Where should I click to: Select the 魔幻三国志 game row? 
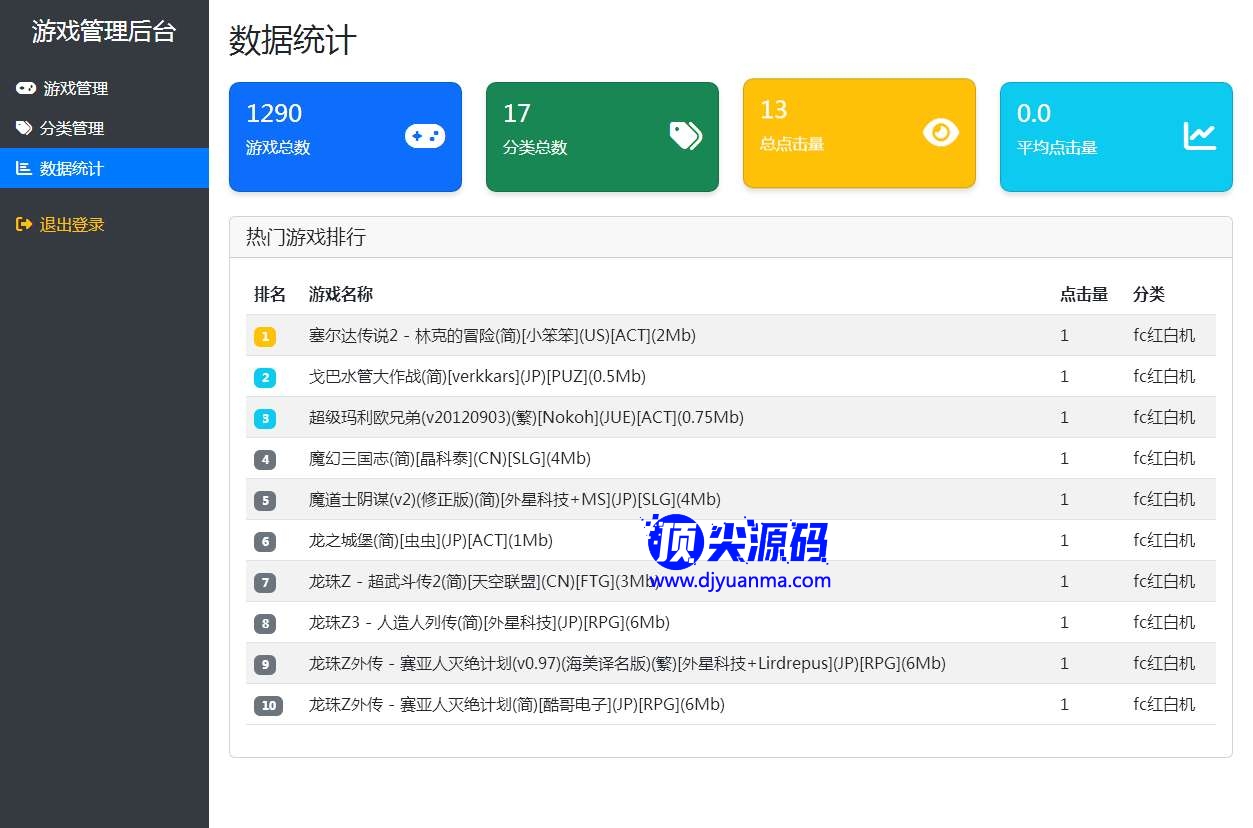(449, 459)
